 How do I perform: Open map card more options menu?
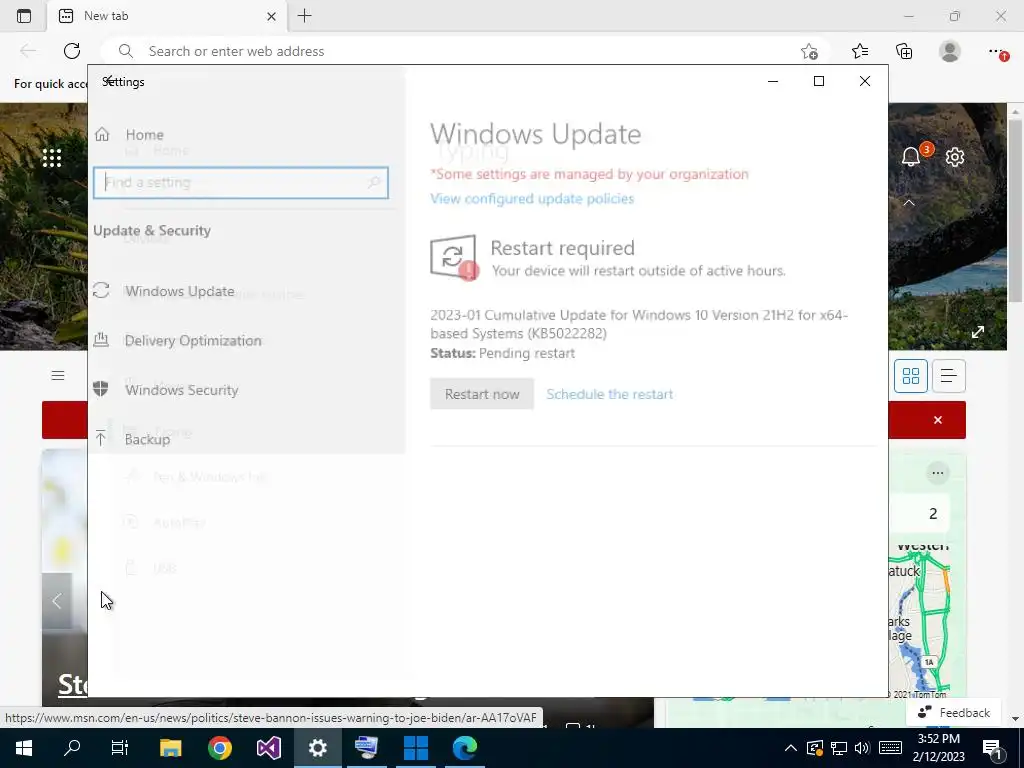pos(938,473)
